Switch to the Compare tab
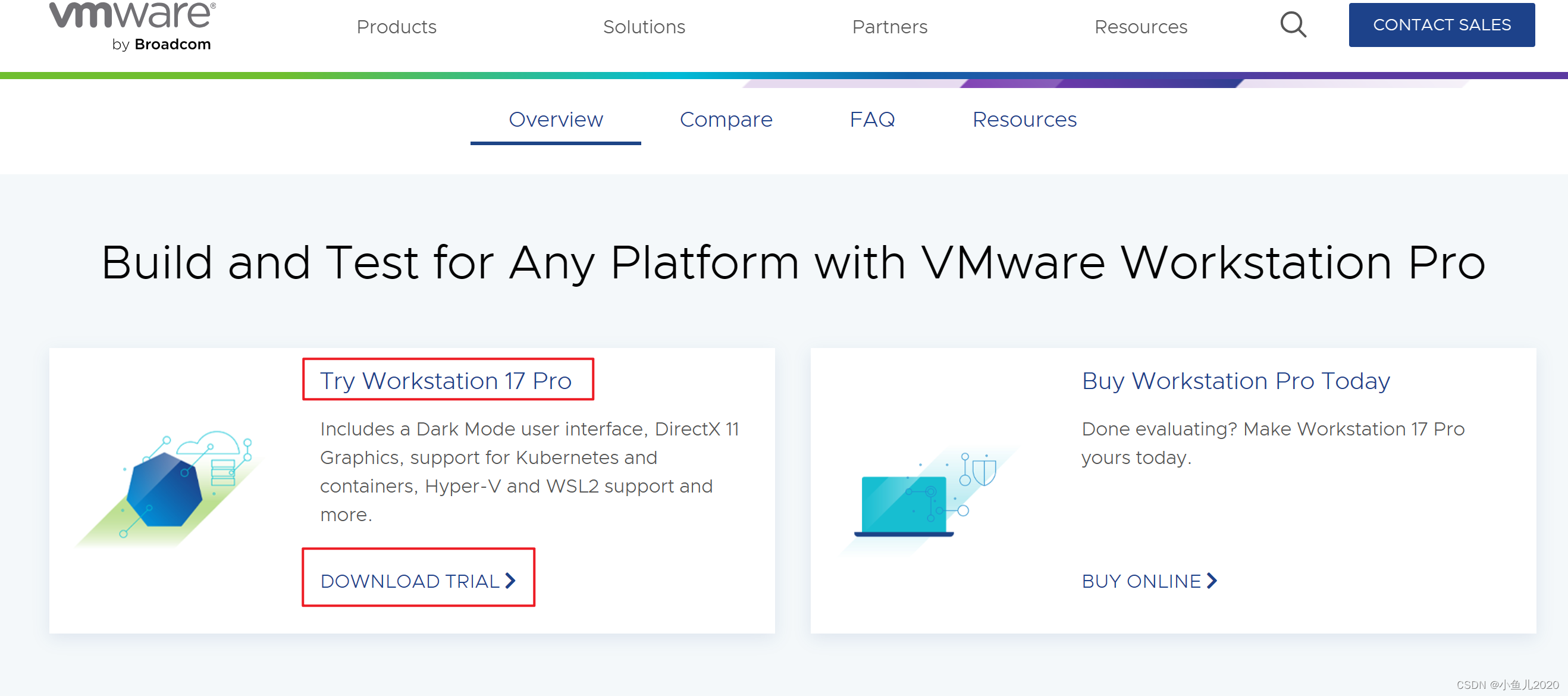 point(726,120)
